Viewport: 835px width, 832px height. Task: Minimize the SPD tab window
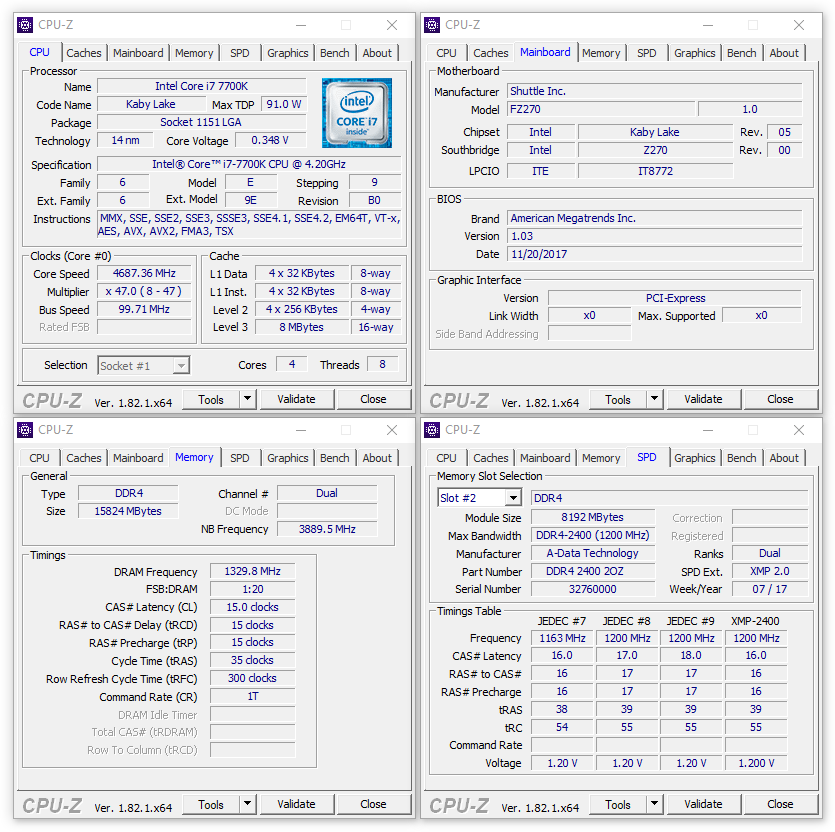pos(708,430)
